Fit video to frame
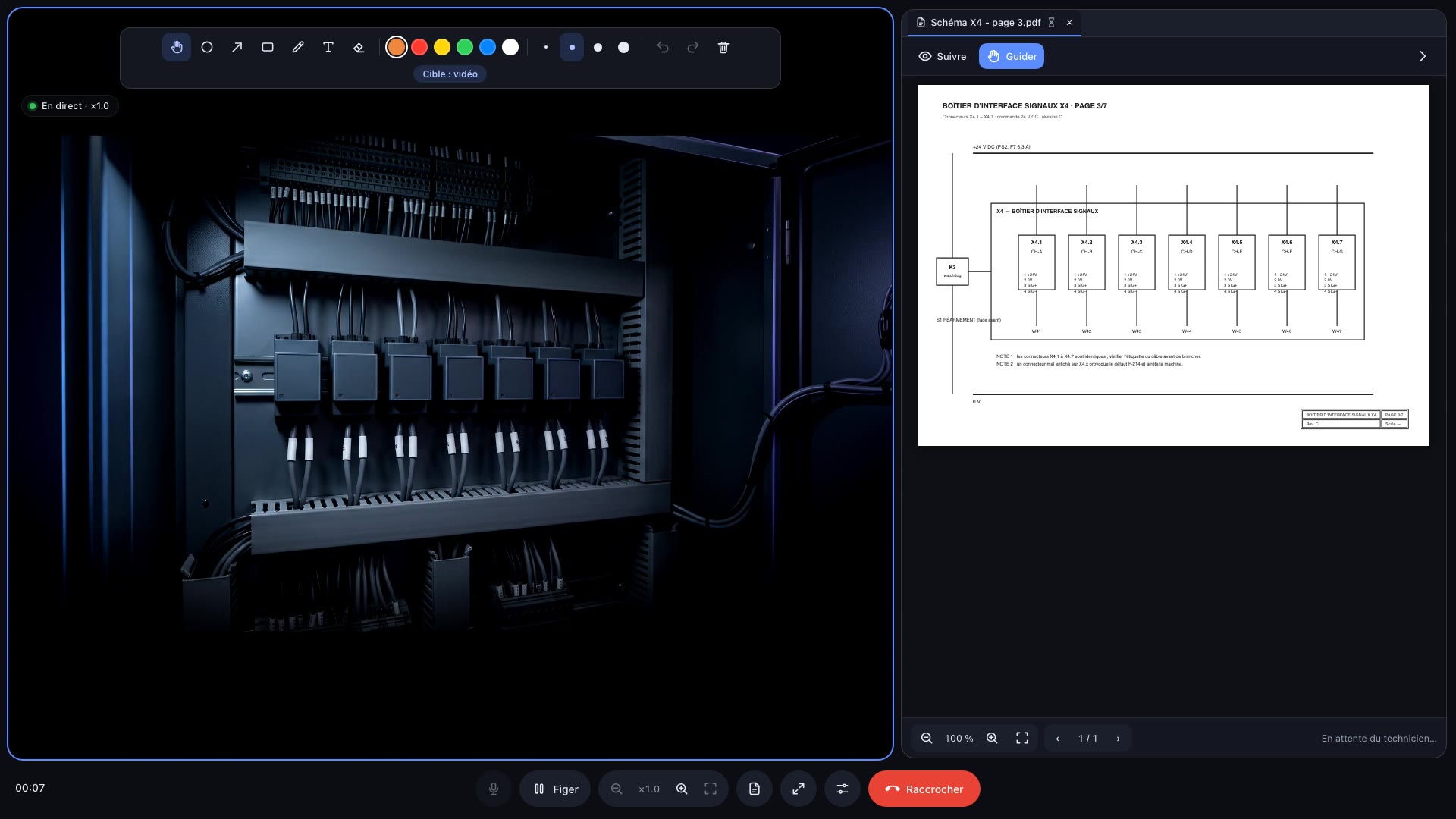 tap(711, 789)
